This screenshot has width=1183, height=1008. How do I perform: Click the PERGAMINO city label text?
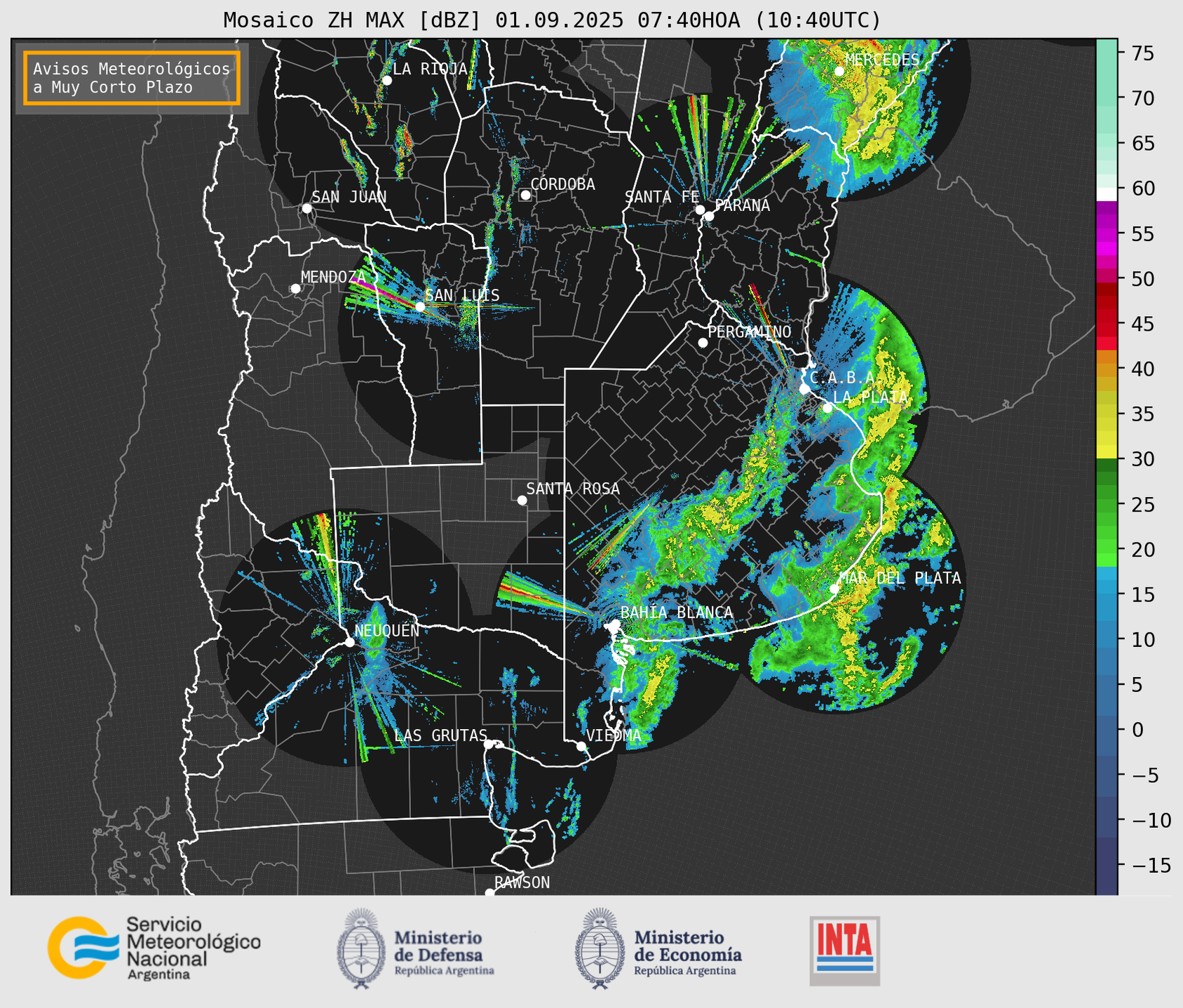coord(749,332)
